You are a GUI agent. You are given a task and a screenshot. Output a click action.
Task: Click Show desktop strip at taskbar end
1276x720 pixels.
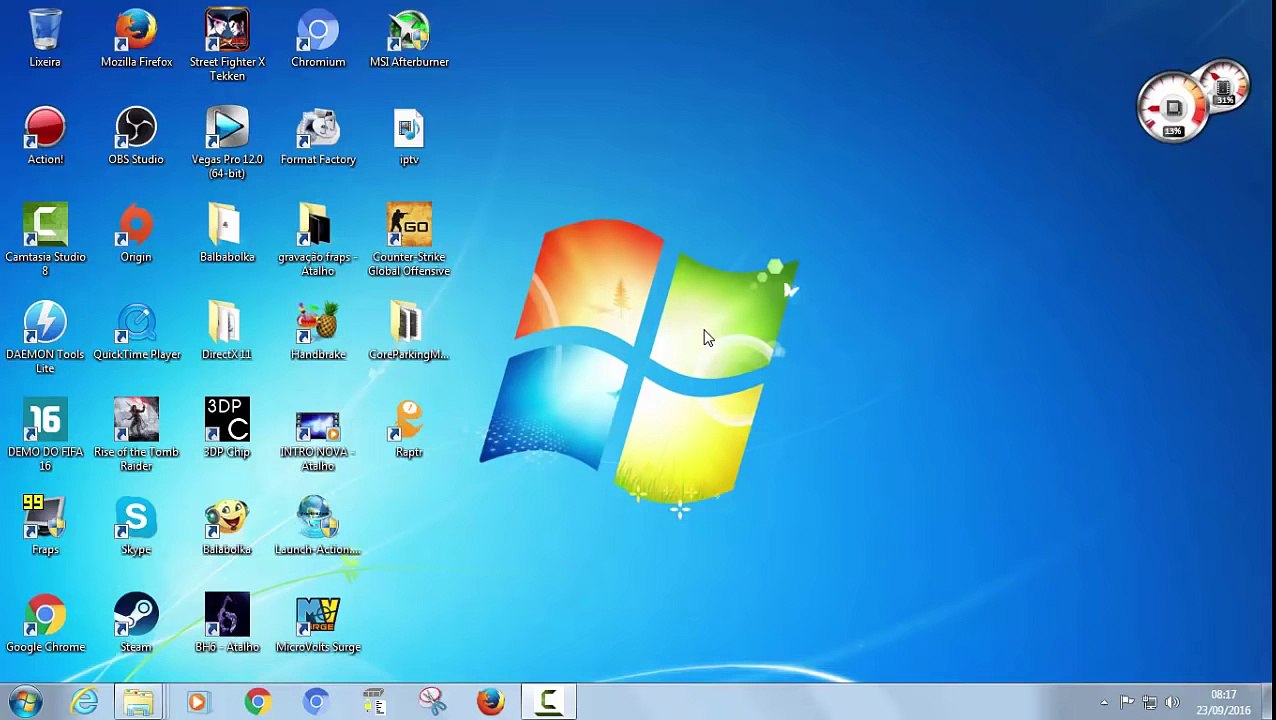(1268, 702)
